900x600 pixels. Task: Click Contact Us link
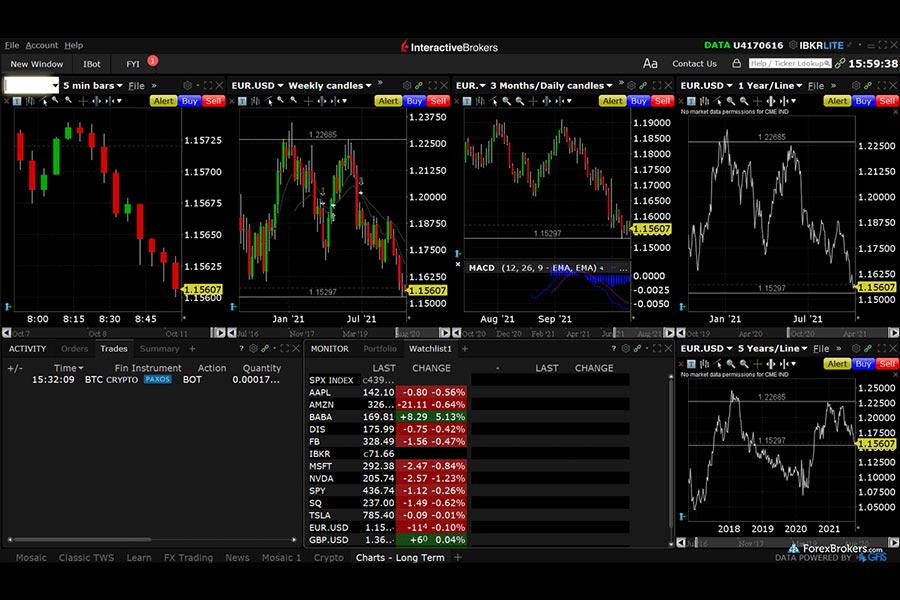coord(695,64)
